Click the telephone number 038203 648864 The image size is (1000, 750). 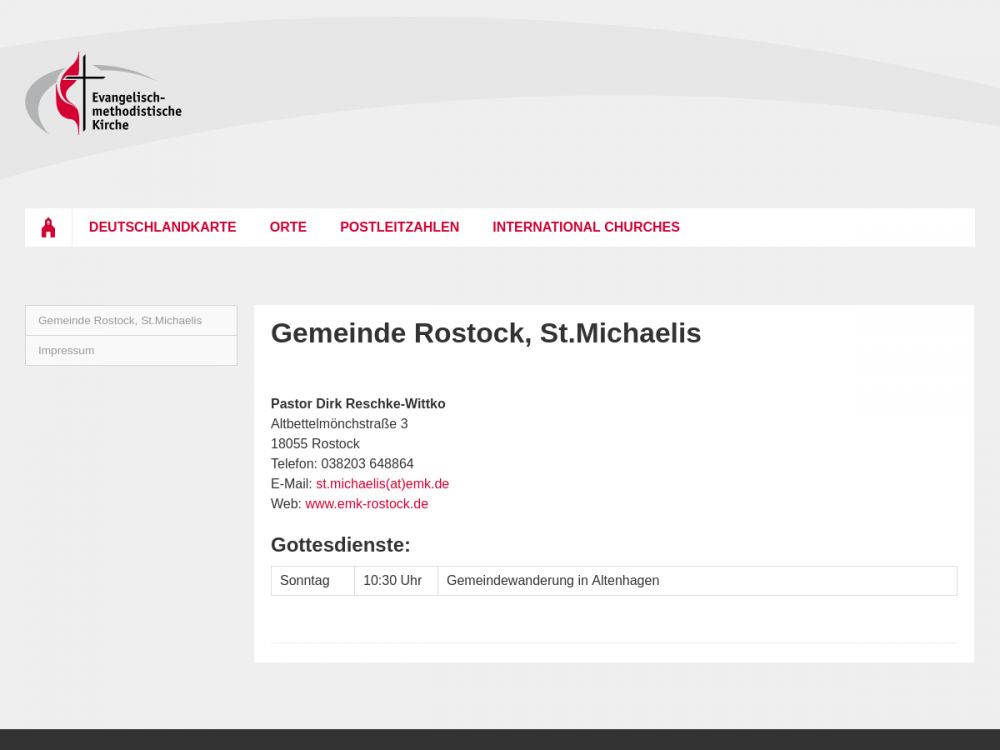tap(367, 464)
